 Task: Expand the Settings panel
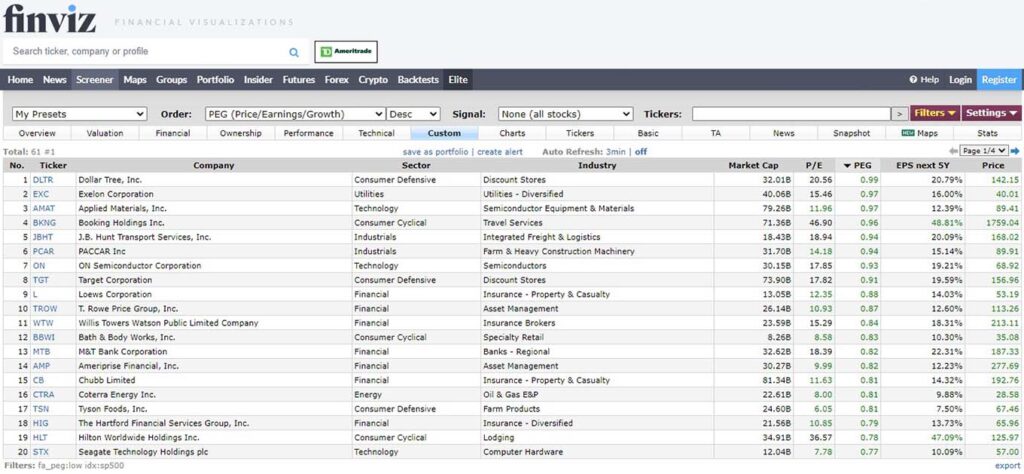pyautogui.click(x=991, y=113)
